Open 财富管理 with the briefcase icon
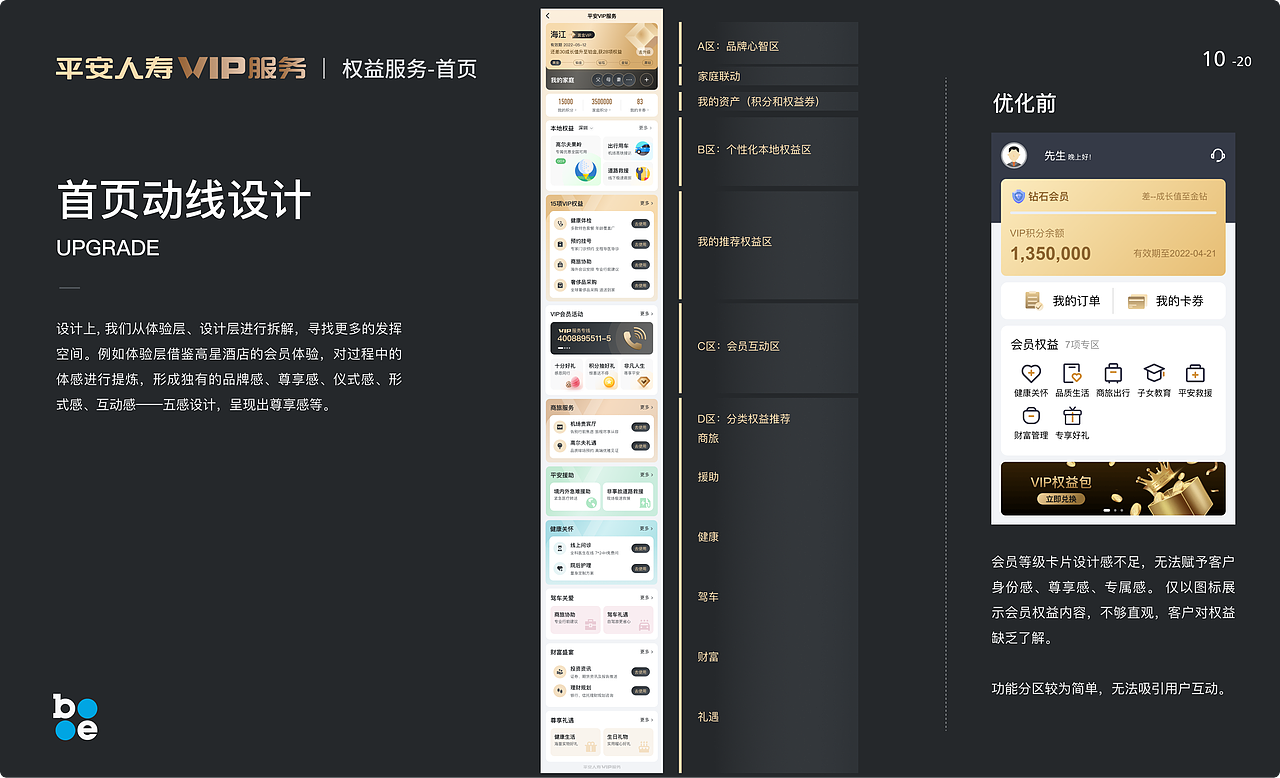This screenshot has height=778, width=1280. tap(1031, 416)
